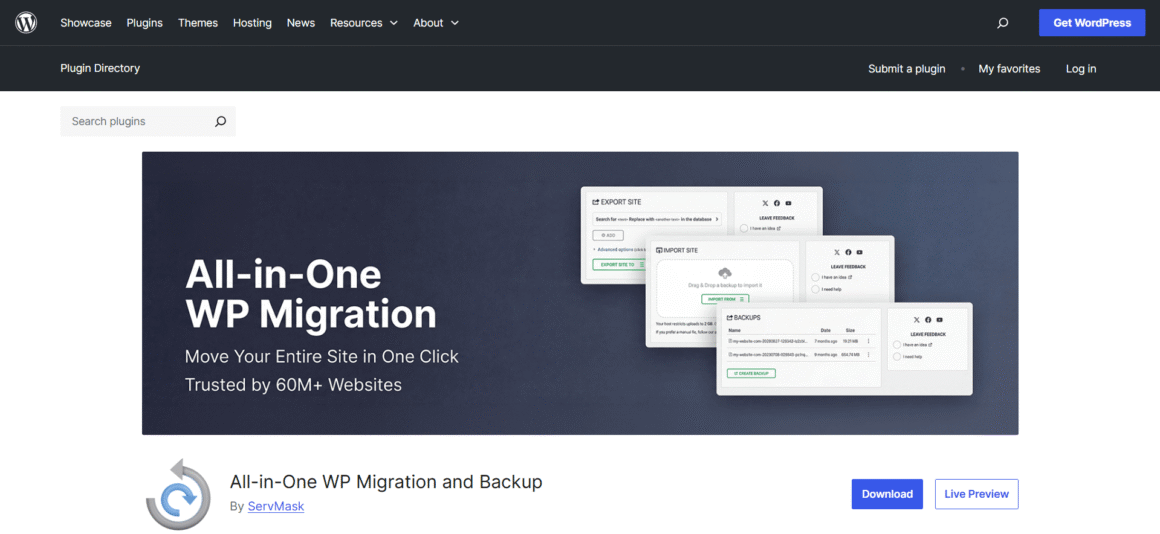
Task: Open the WordPress logo home link
Action: (x=26, y=23)
